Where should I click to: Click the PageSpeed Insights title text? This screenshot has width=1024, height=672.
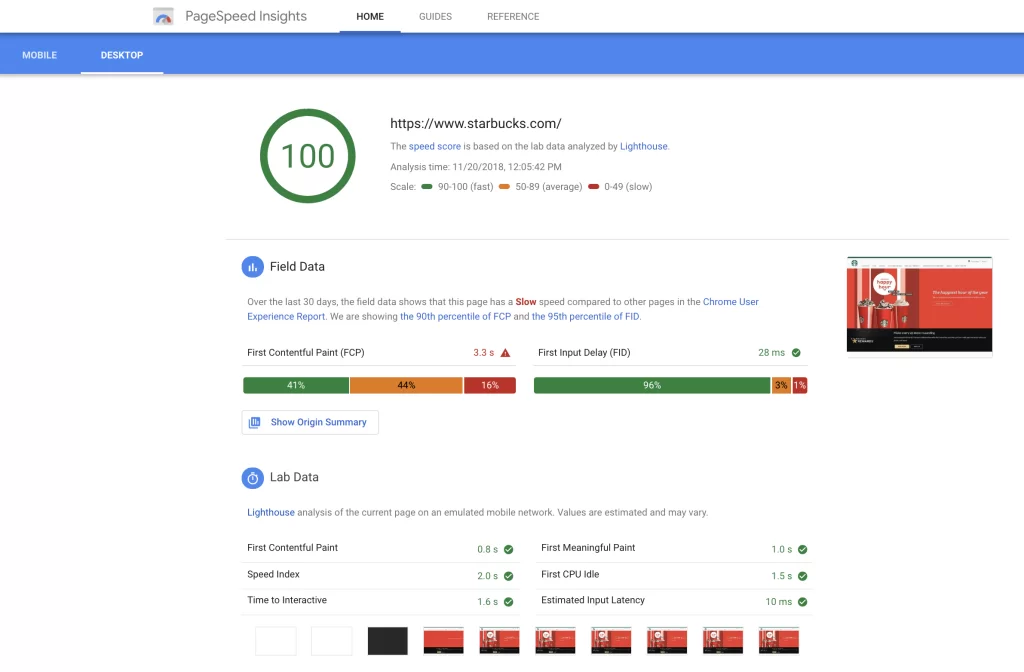coord(246,16)
